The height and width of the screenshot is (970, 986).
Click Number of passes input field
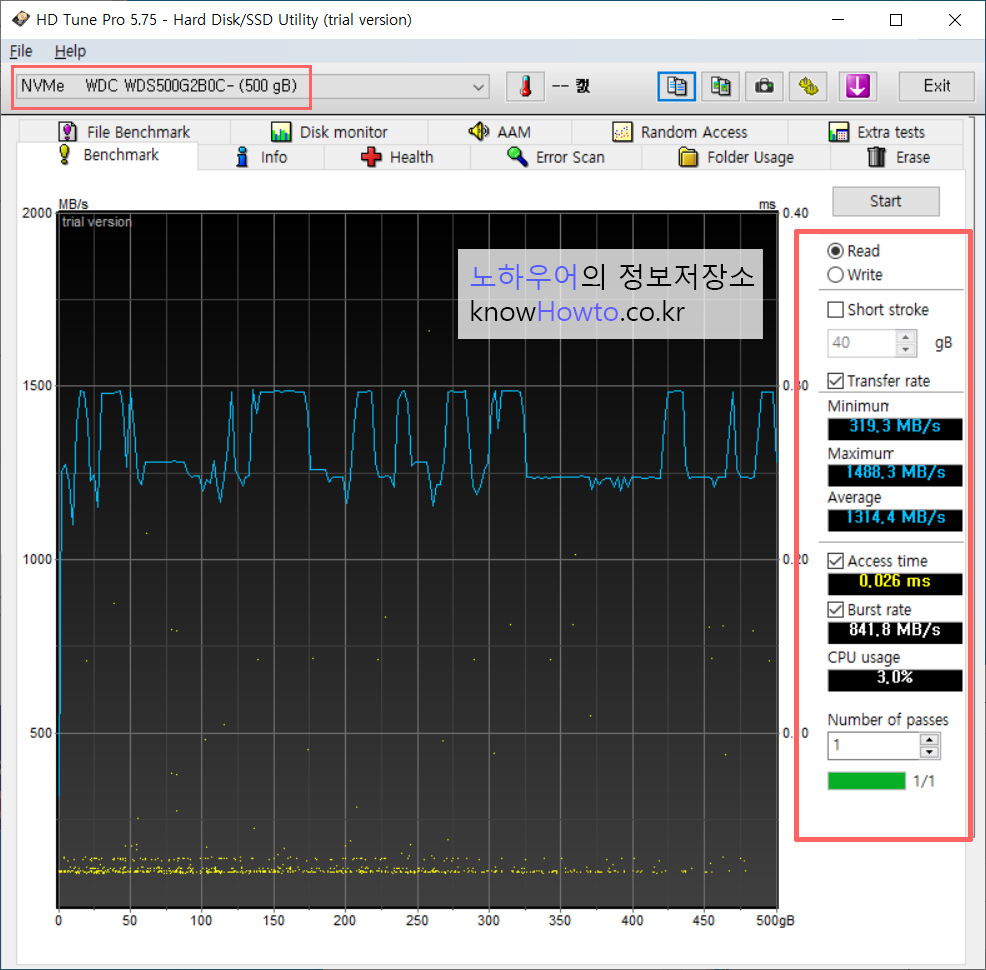tap(873, 746)
